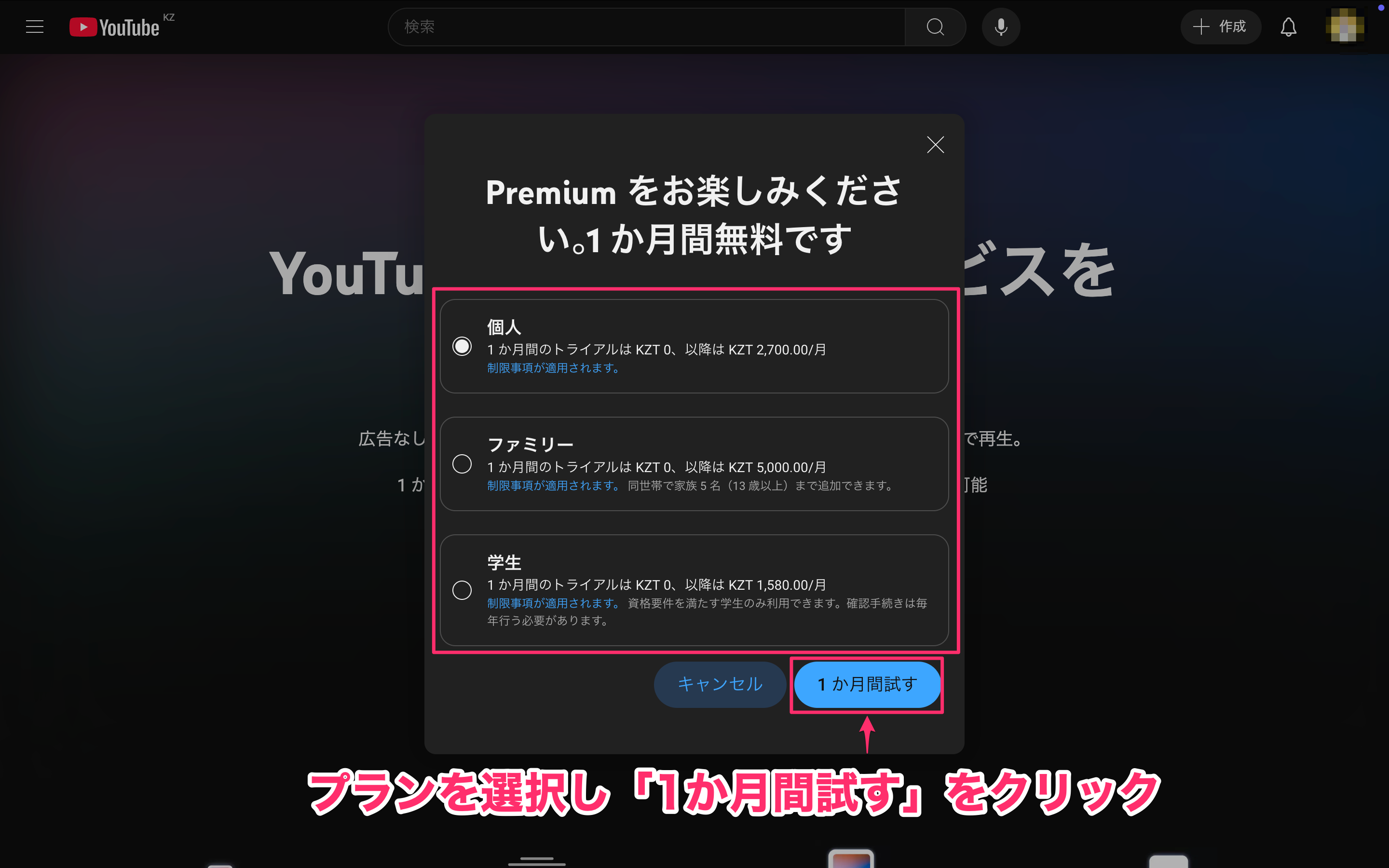Click the magnifier search button
The height and width of the screenshot is (868, 1389).
pyautogui.click(x=935, y=27)
